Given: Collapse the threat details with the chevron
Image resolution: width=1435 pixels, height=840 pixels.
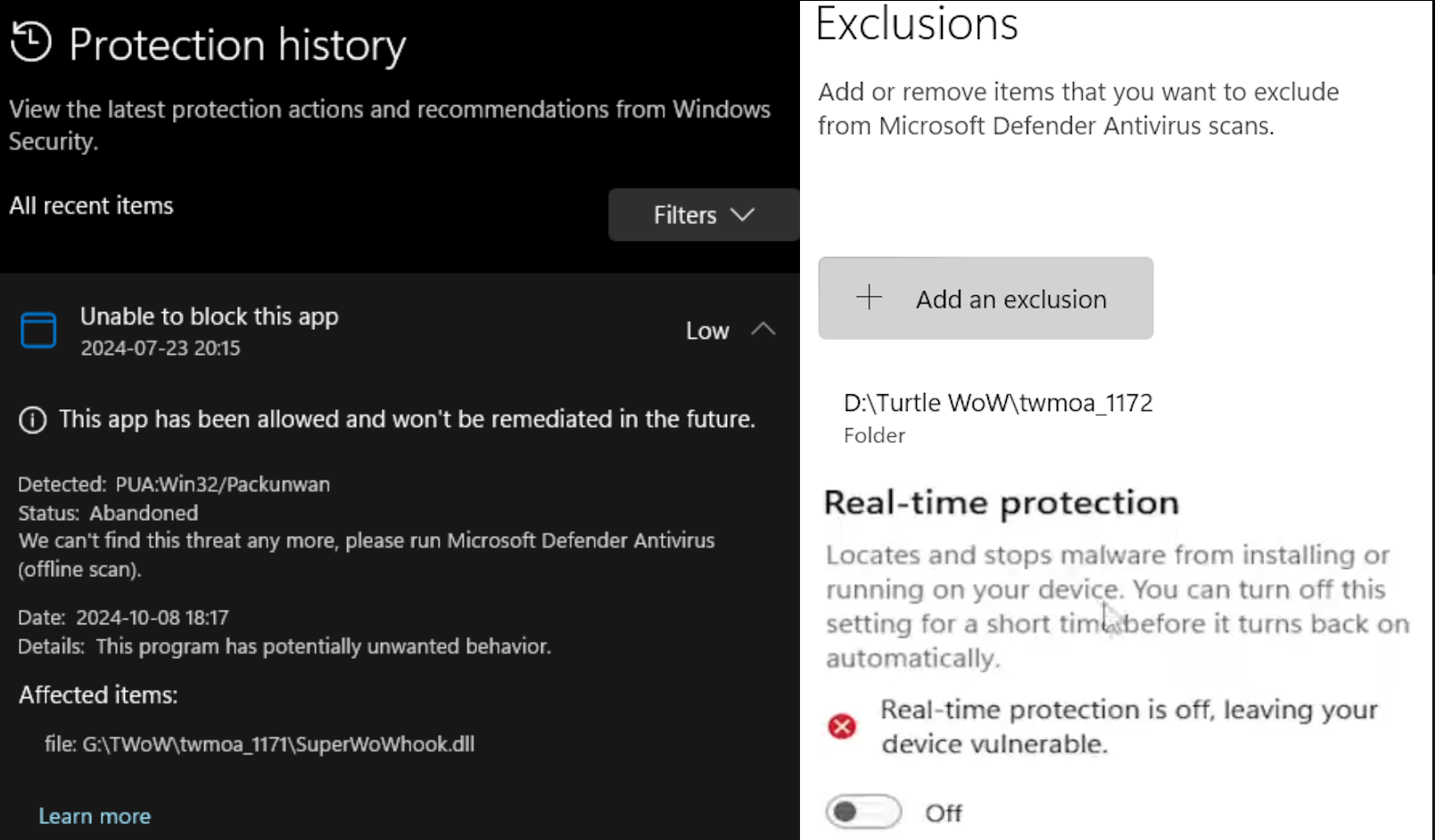Looking at the screenshot, I should pyautogui.click(x=763, y=329).
